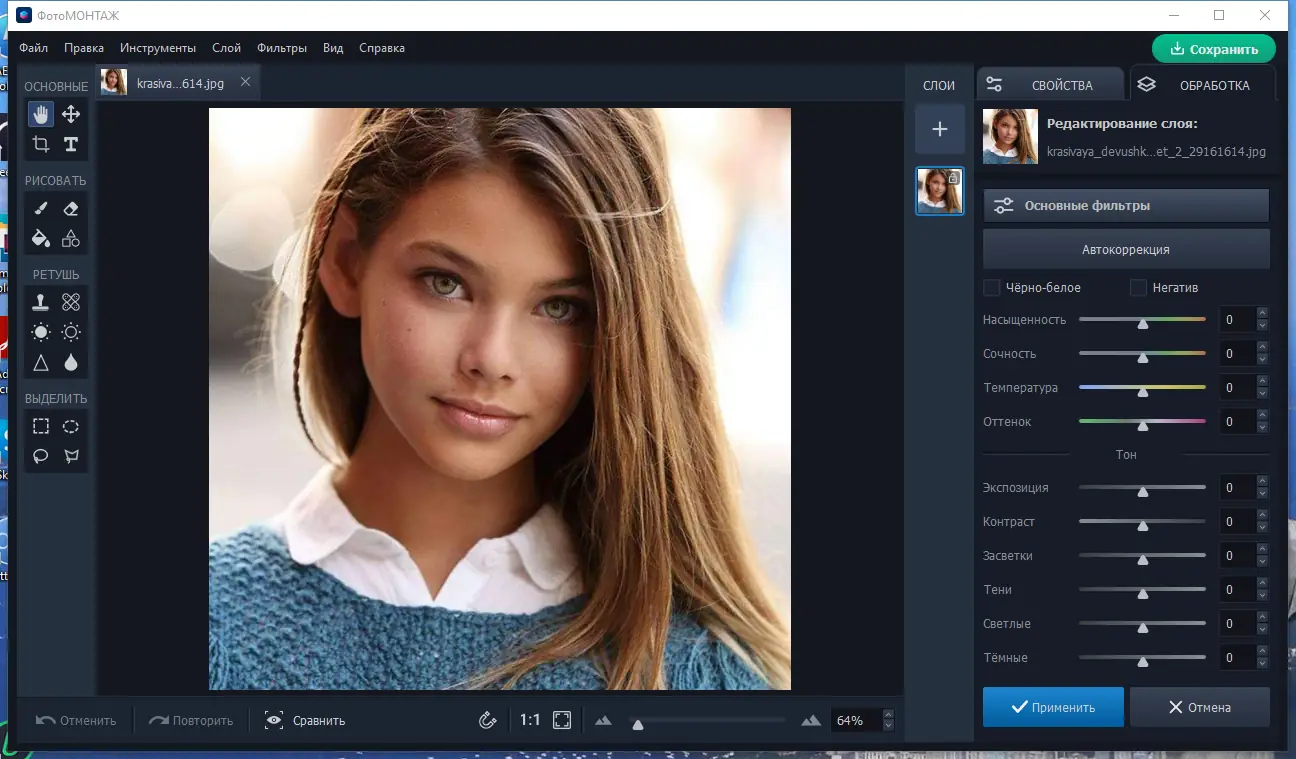Increase the Насыщенность value with up arrow

click(x=1262, y=315)
